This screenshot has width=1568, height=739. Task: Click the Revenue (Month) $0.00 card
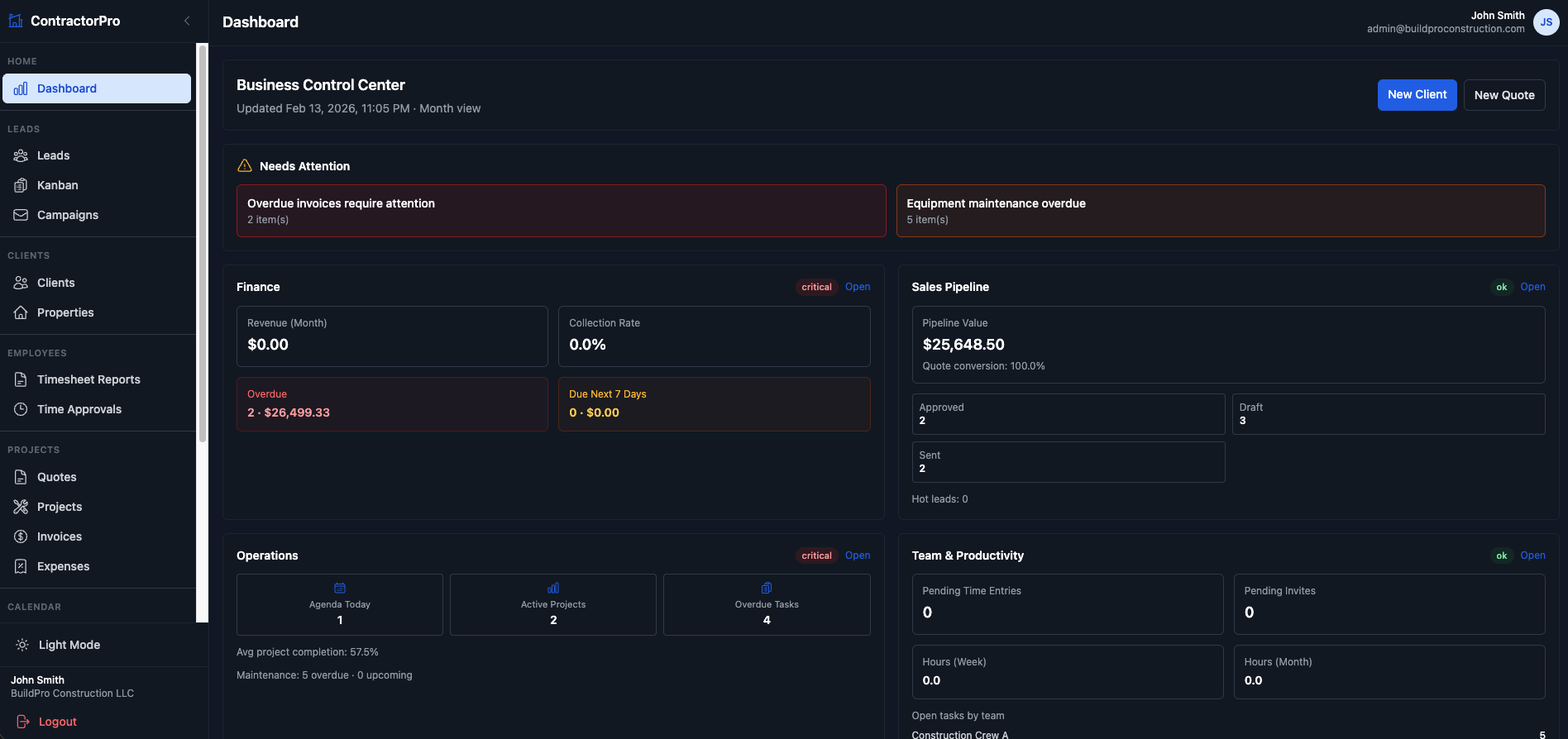pos(392,336)
